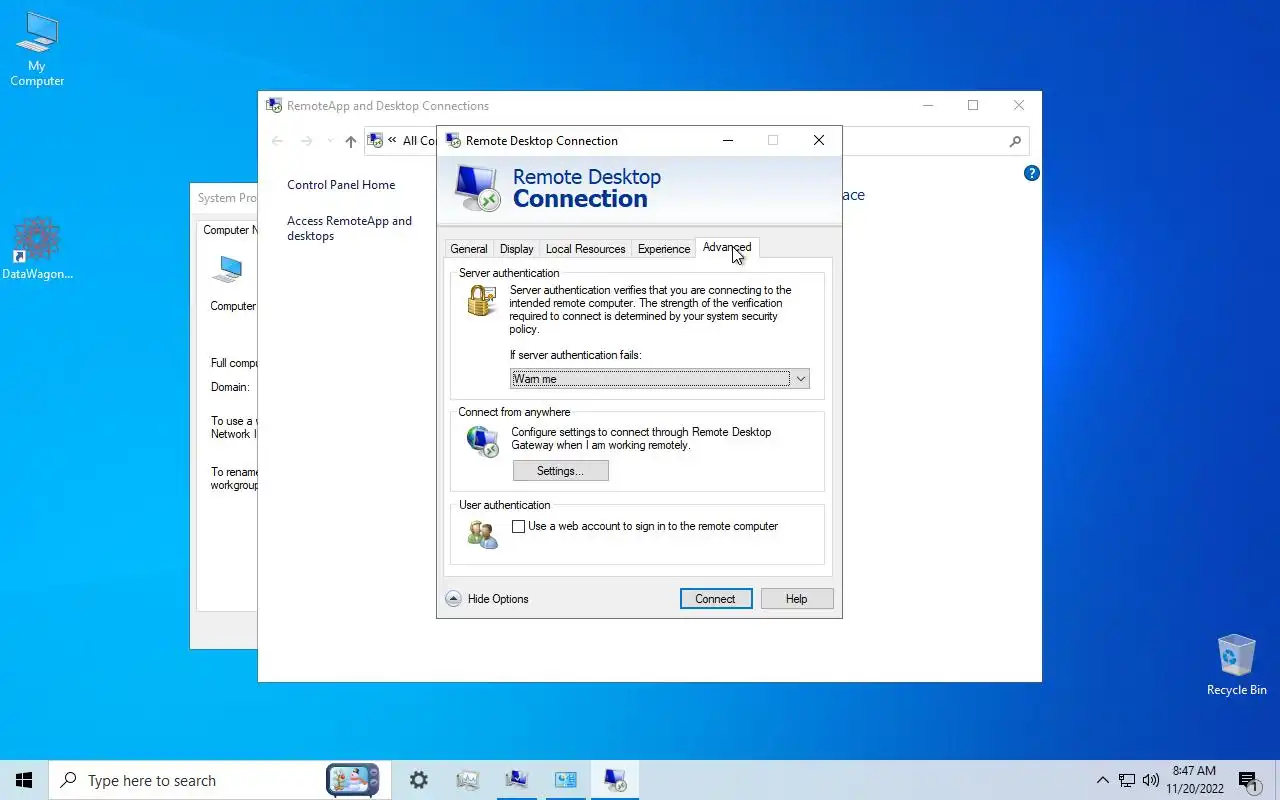Go up one level in RemoteApp window

[350, 141]
